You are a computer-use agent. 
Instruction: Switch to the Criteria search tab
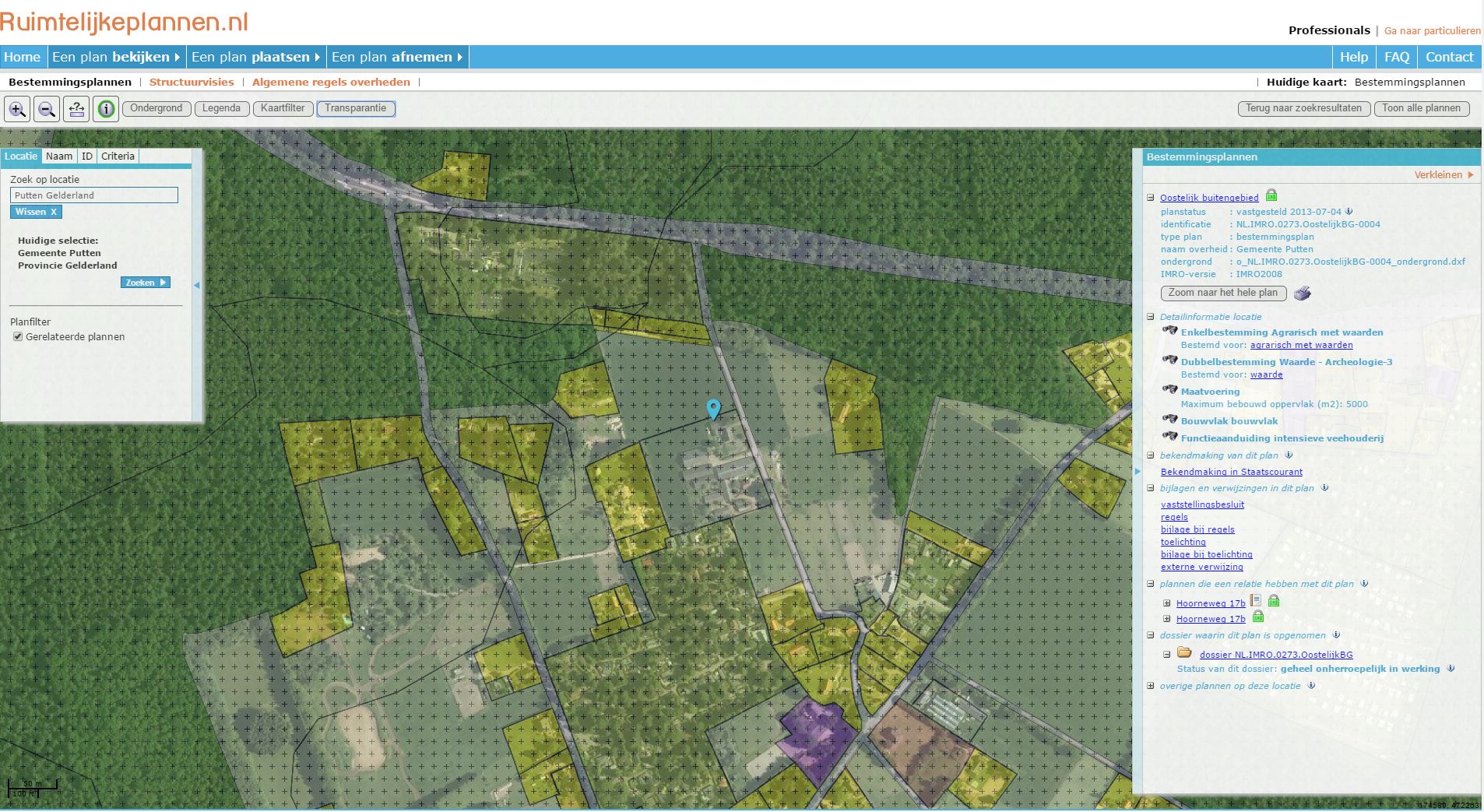[118, 156]
